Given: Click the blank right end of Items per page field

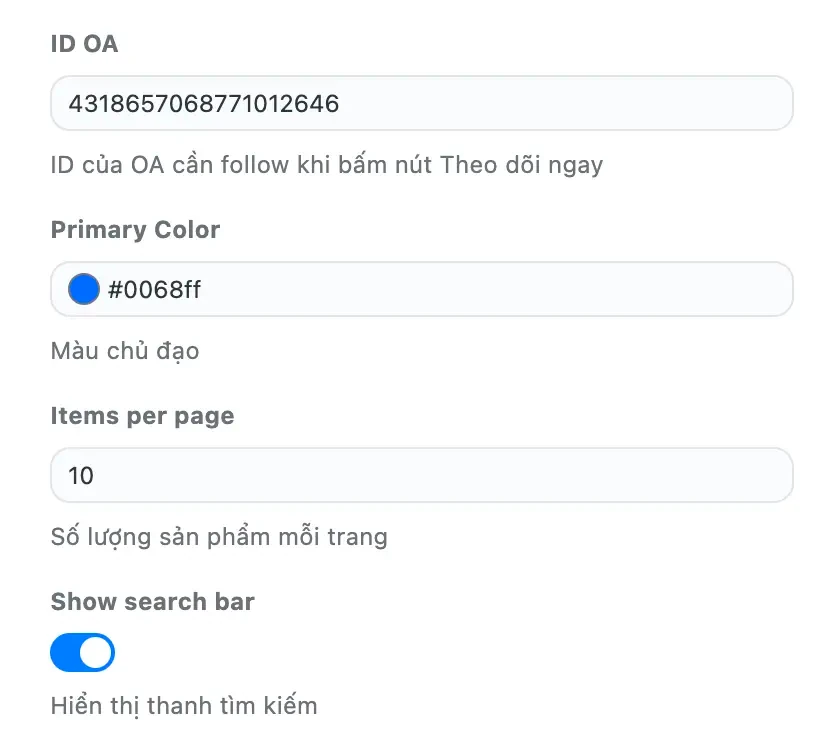Looking at the screenshot, I should coord(700,475).
